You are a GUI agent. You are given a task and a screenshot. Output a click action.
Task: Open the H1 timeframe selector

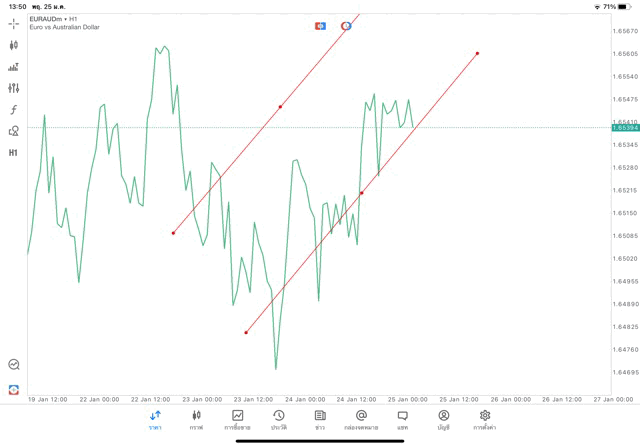tap(14, 153)
